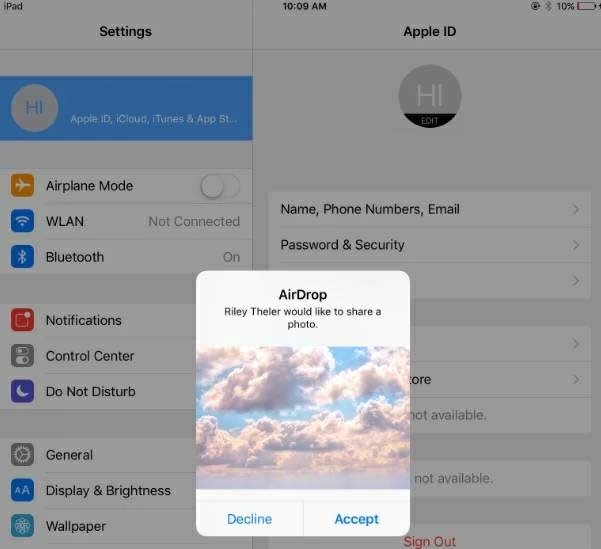Open Password & Security chevron
Viewport: 601px width, 549px height.
tap(575, 245)
